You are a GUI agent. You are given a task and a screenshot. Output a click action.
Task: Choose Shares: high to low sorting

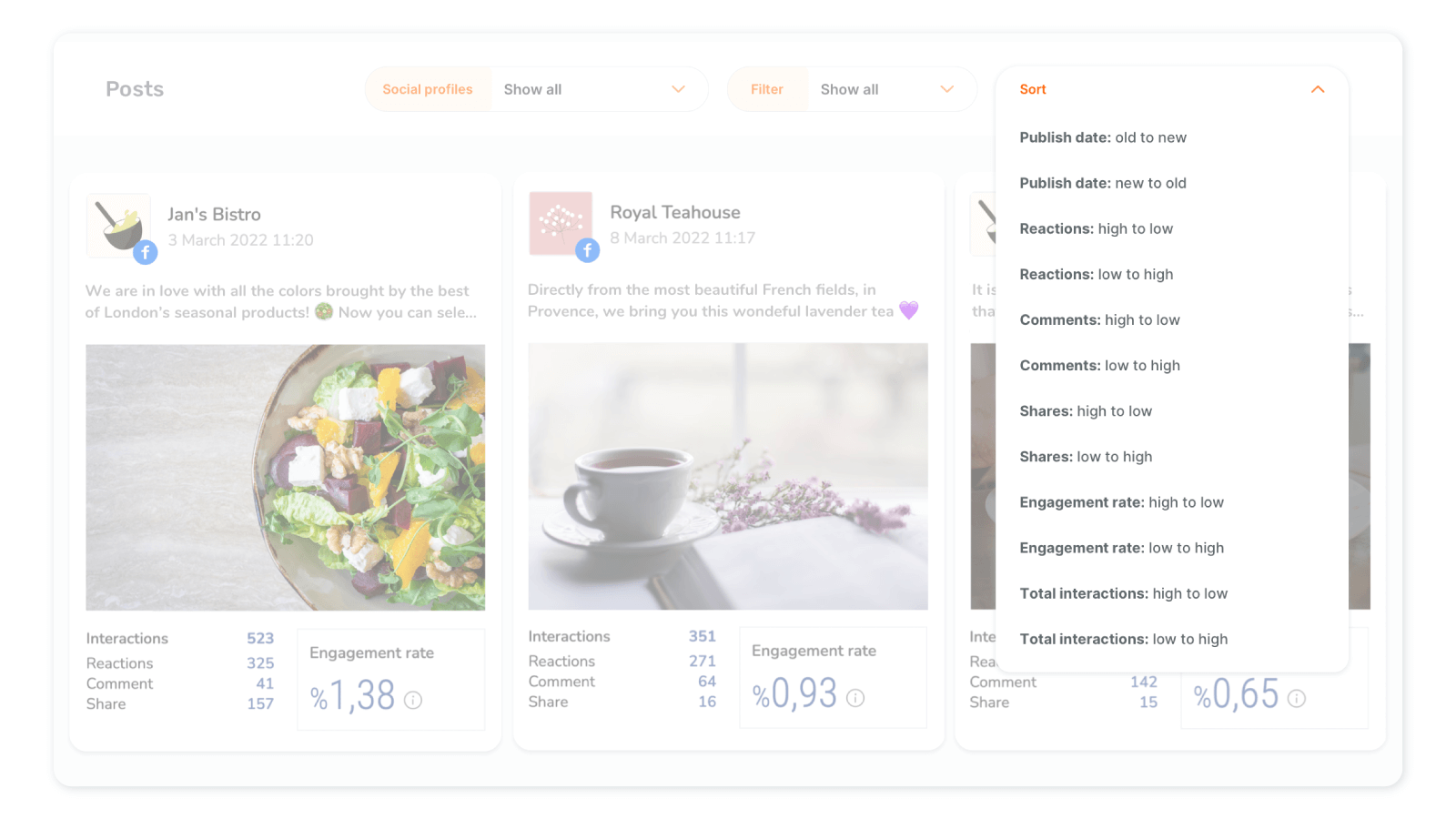point(1086,410)
